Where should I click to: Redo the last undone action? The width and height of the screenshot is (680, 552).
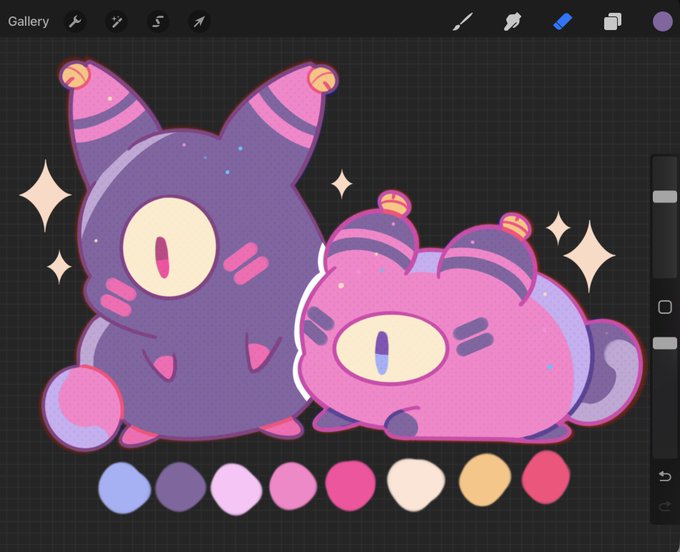coord(665,506)
